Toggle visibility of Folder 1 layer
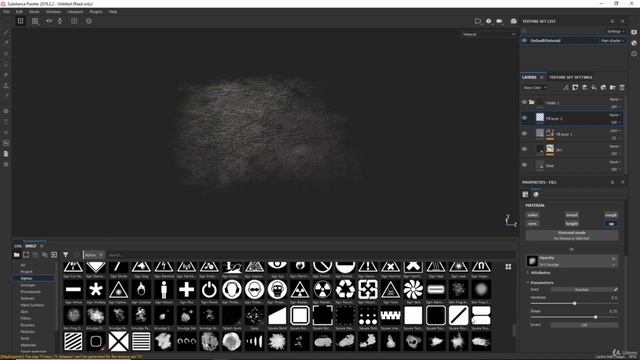The height and width of the screenshot is (360, 640). pyautogui.click(x=524, y=102)
